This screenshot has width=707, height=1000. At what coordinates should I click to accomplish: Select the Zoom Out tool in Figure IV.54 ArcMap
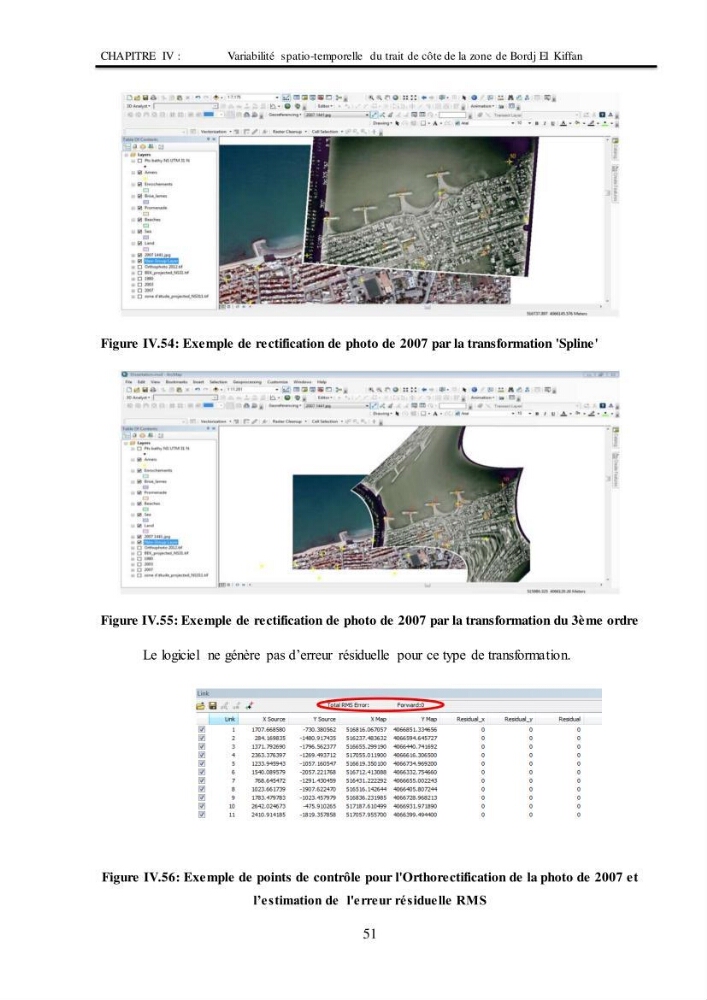click(379, 98)
